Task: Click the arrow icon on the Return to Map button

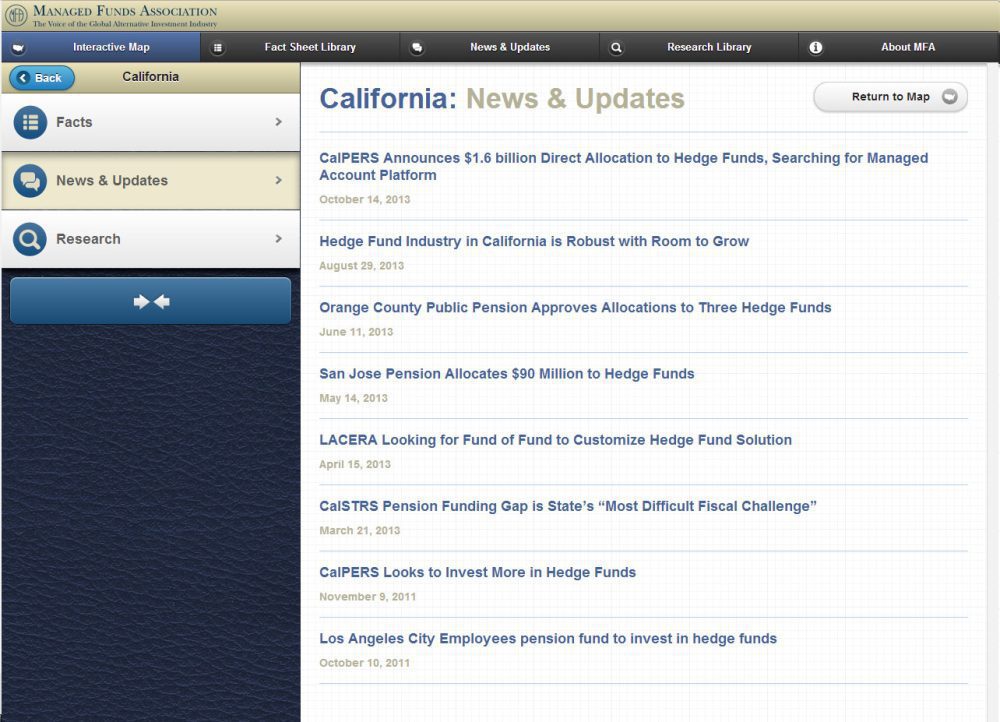Action: click(x=950, y=96)
